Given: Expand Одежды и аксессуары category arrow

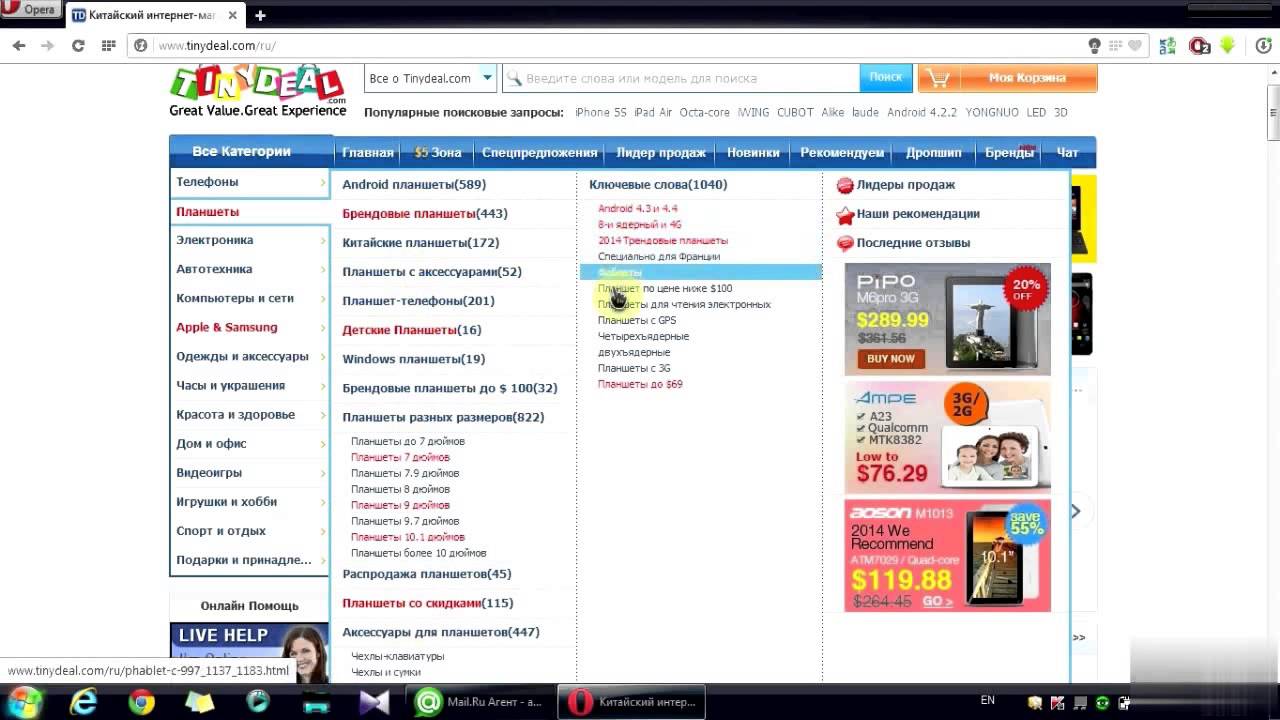Looking at the screenshot, I should [x=323, y=357].
